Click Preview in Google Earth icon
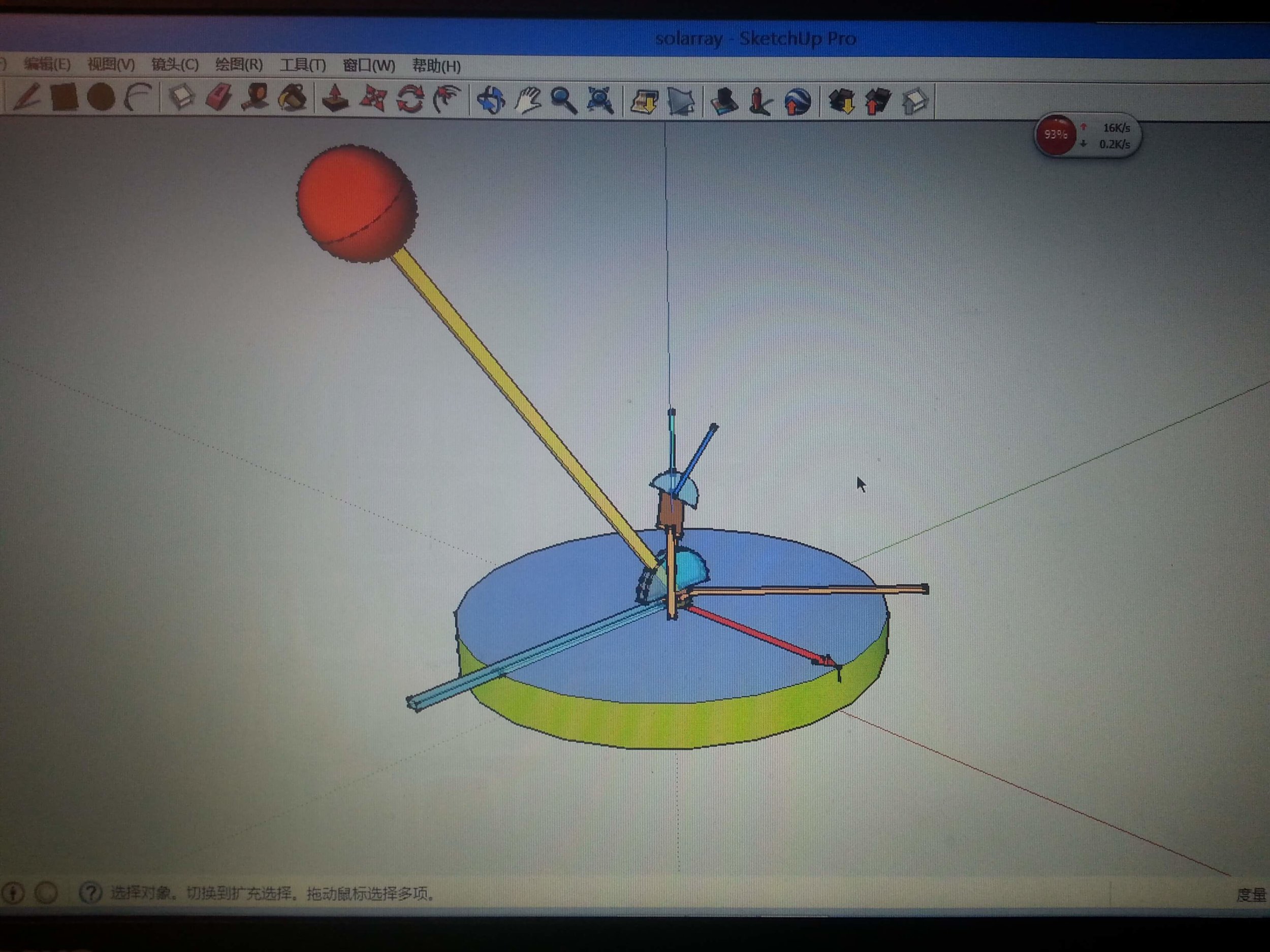 click(798, 102)
